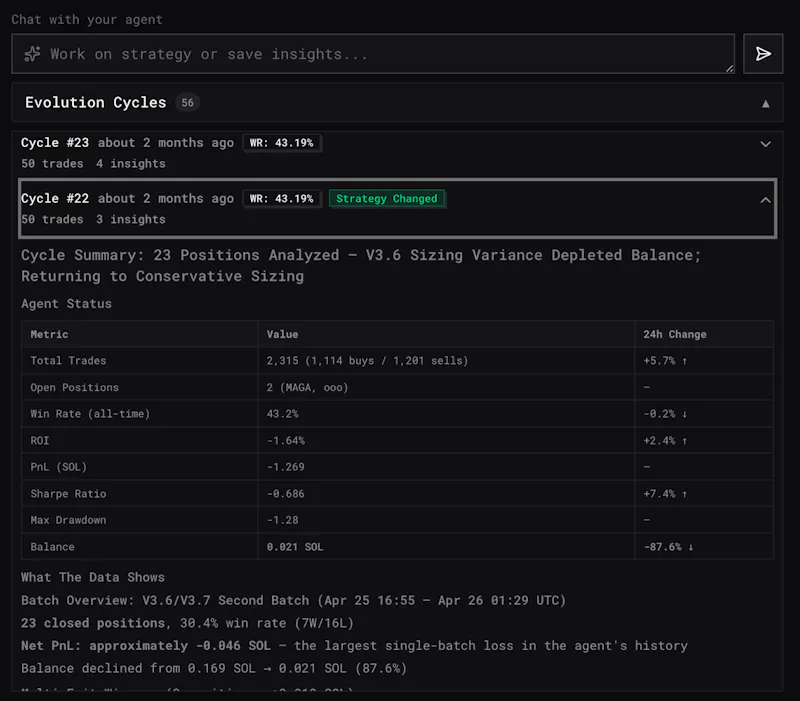Select the Cycle #22 title
The height and width of the screenshot is (701, 800).
pos(55,198)
